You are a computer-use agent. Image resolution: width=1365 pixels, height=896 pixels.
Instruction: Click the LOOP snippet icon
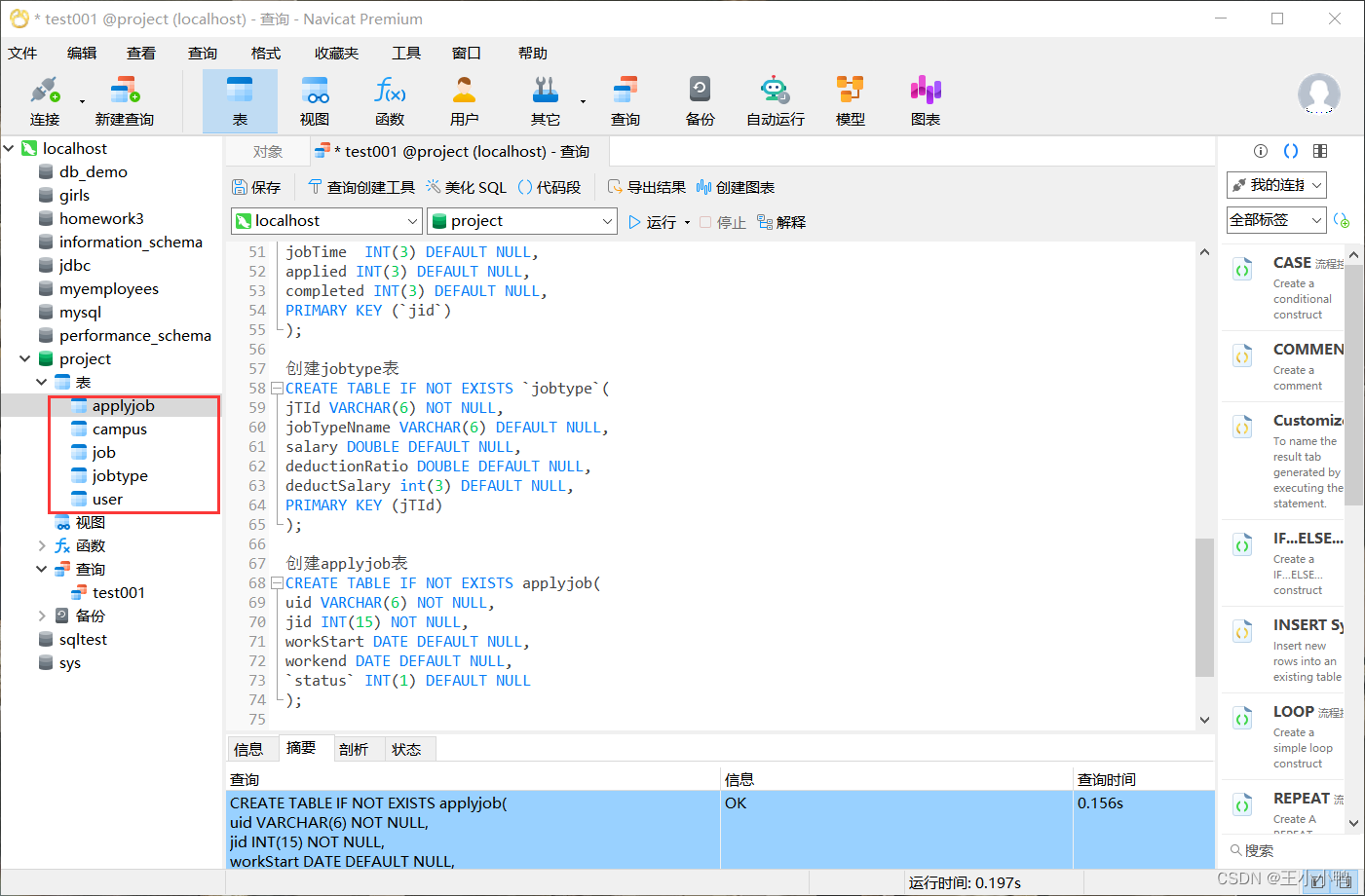(x=1243, y=719)
